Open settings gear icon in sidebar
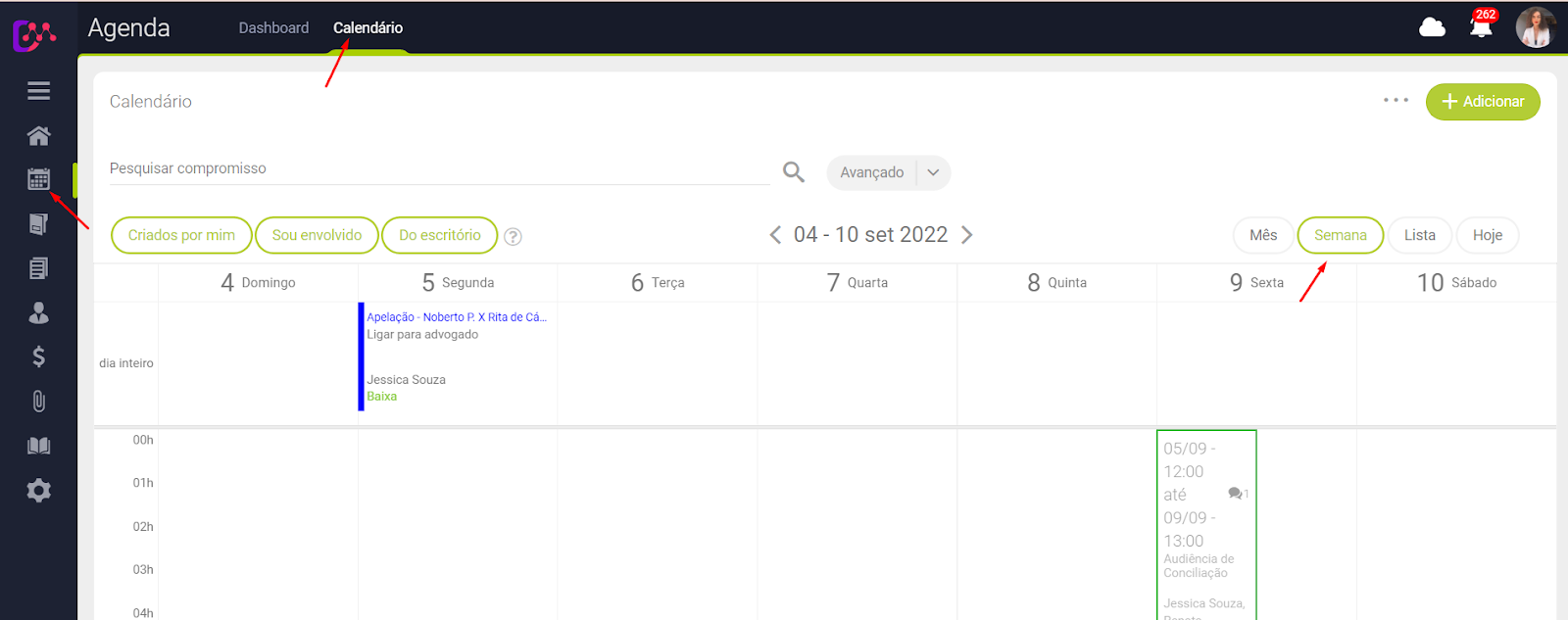1568x620 pixels. pos(38,490)
